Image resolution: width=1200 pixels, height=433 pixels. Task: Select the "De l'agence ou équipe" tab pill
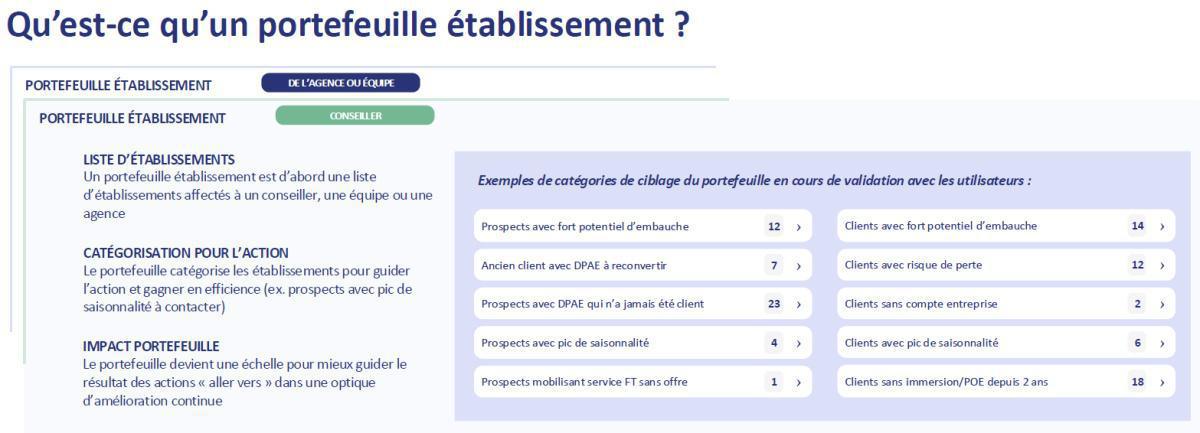(340, 83)
